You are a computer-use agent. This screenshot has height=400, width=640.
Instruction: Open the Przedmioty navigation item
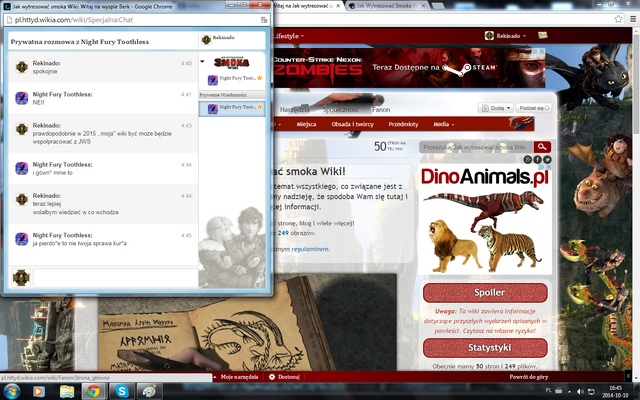[403, 124]
